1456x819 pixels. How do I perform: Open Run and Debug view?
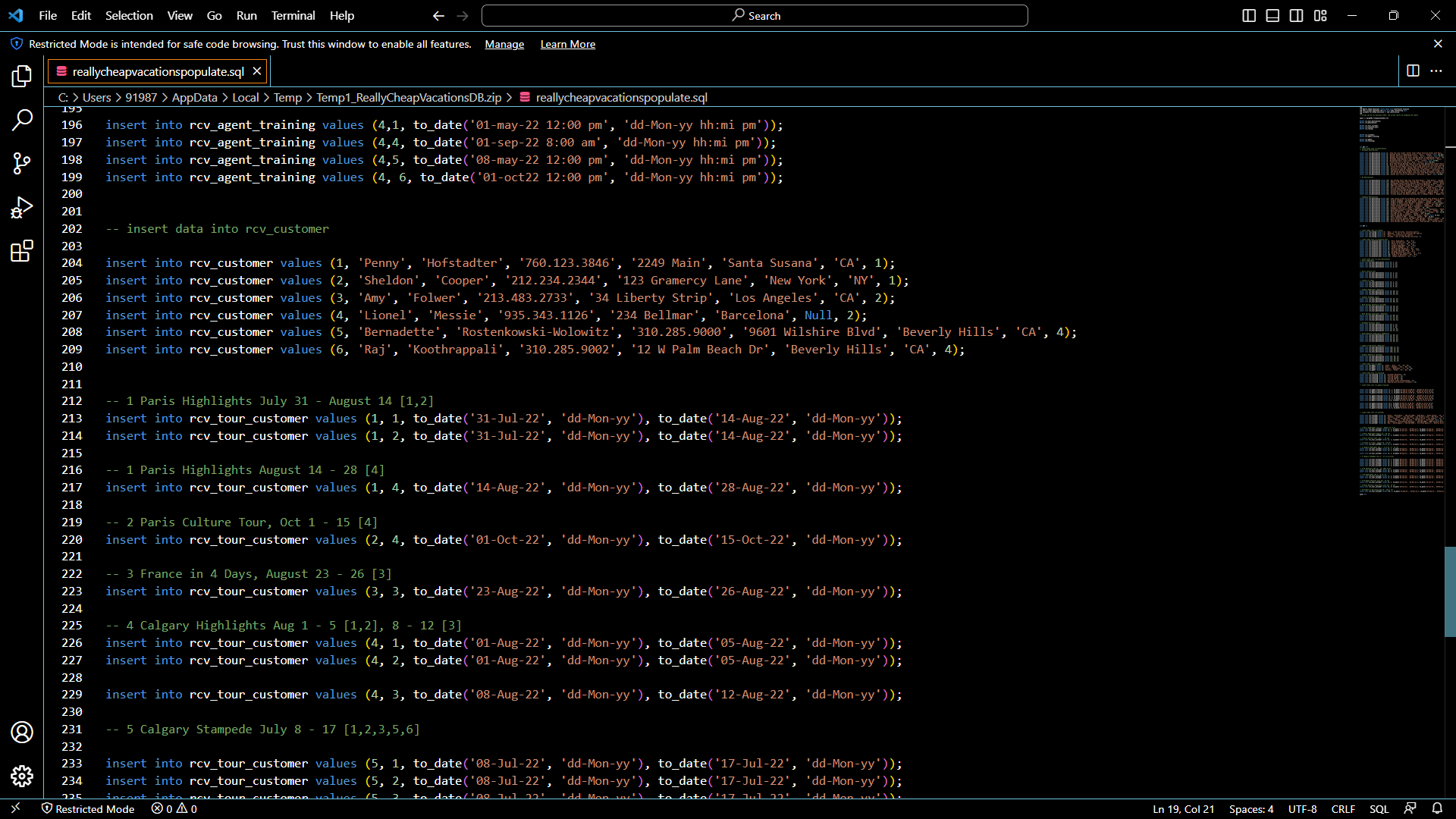22,207
